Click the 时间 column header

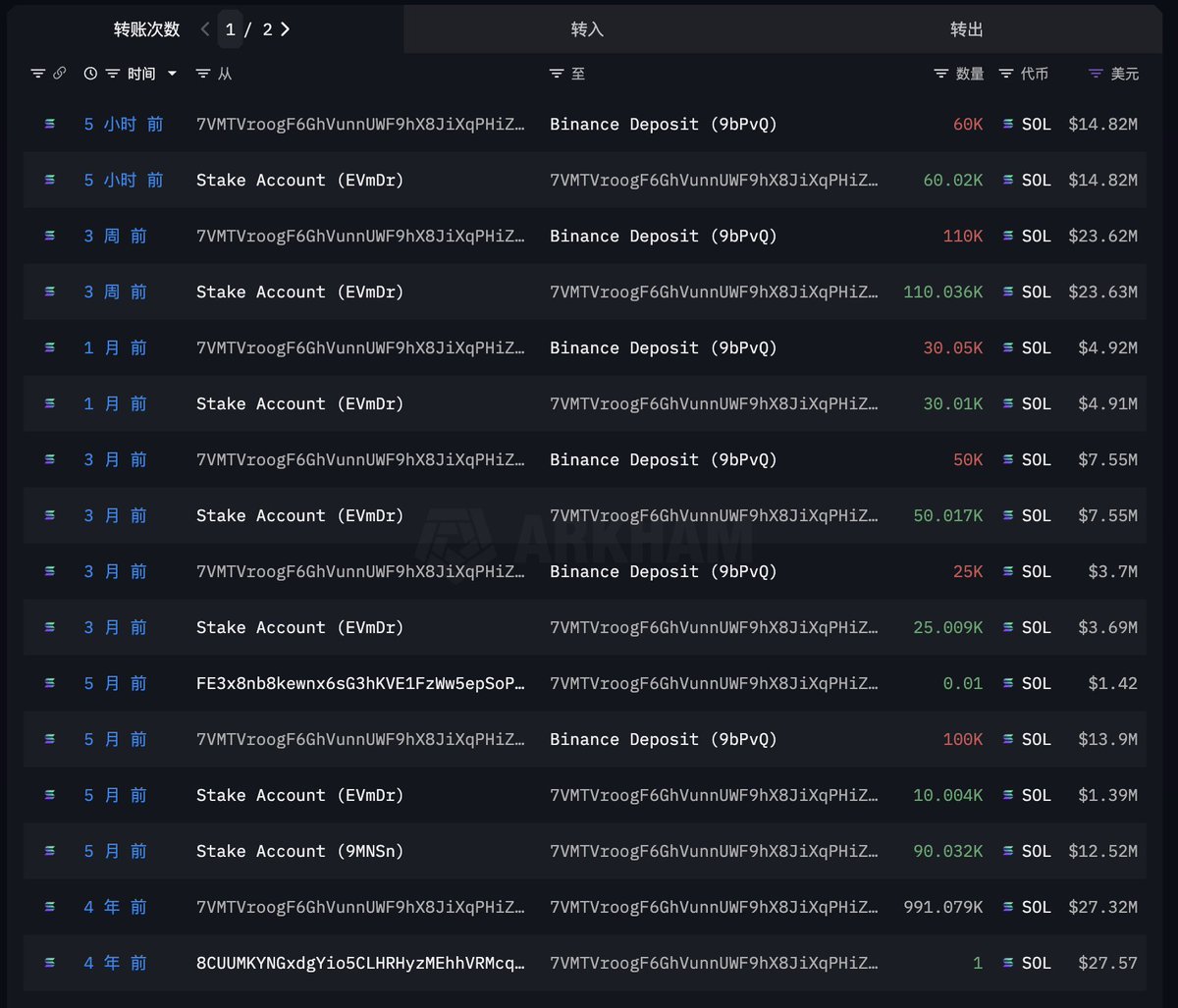pyautogui.click(x=141, y=74)
